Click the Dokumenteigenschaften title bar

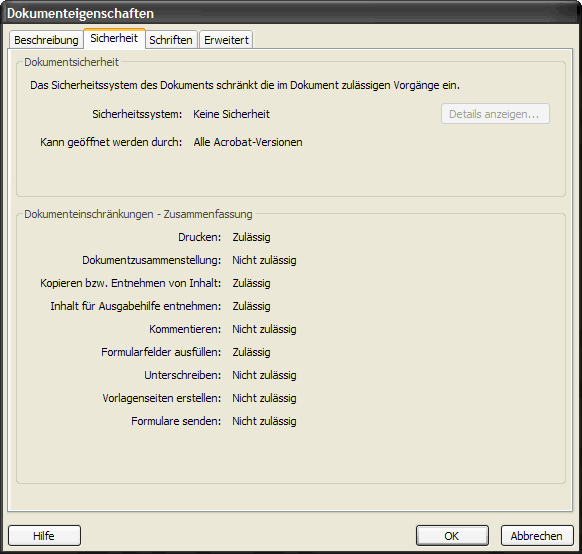coord(291,13)
